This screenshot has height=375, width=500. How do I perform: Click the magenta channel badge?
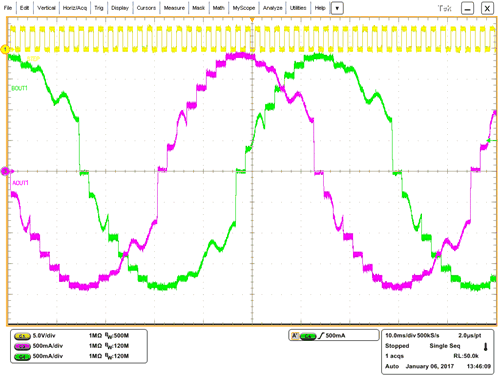pyautogui.click(x=22, y=346)
